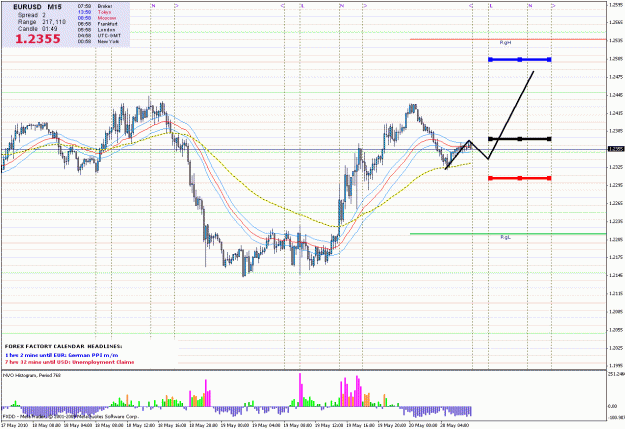The width and height of the screenshot is (625, 429).
Task: Select the Broker time row
Action: coord(95,6)
